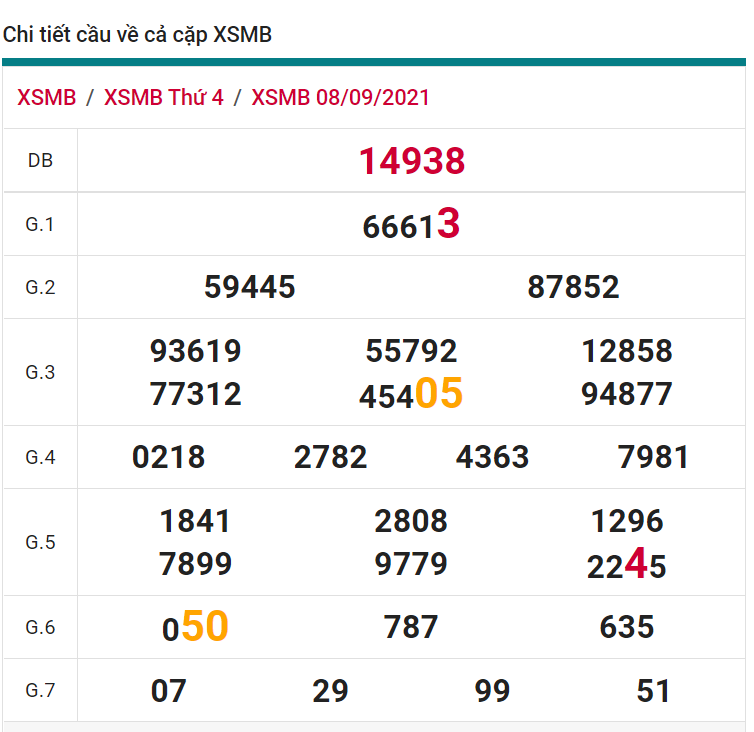Click the G.3 number 45405
754x732 pixels.
coord(411,395)
